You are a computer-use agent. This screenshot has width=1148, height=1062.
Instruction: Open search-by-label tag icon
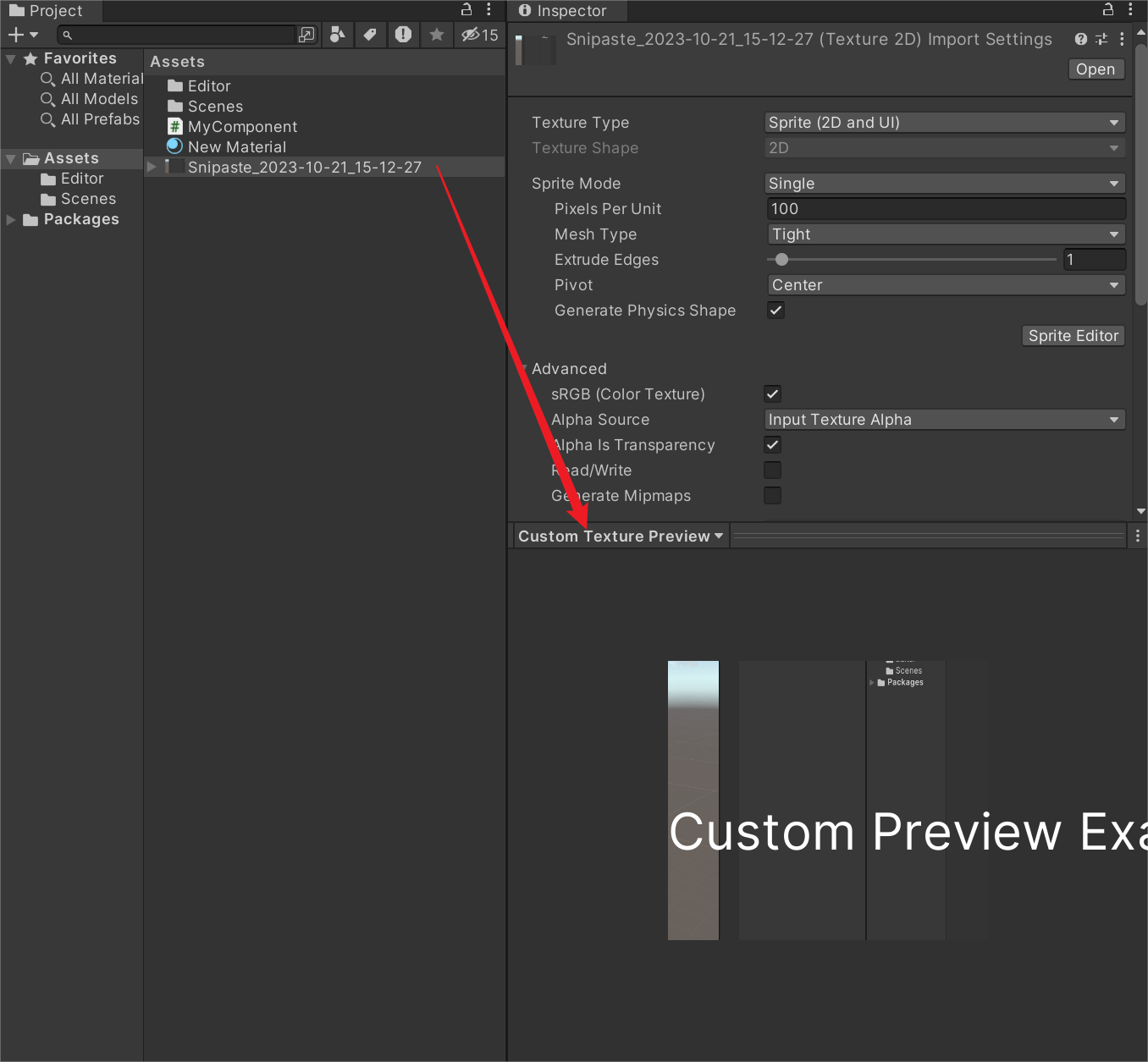pos(370,35)
